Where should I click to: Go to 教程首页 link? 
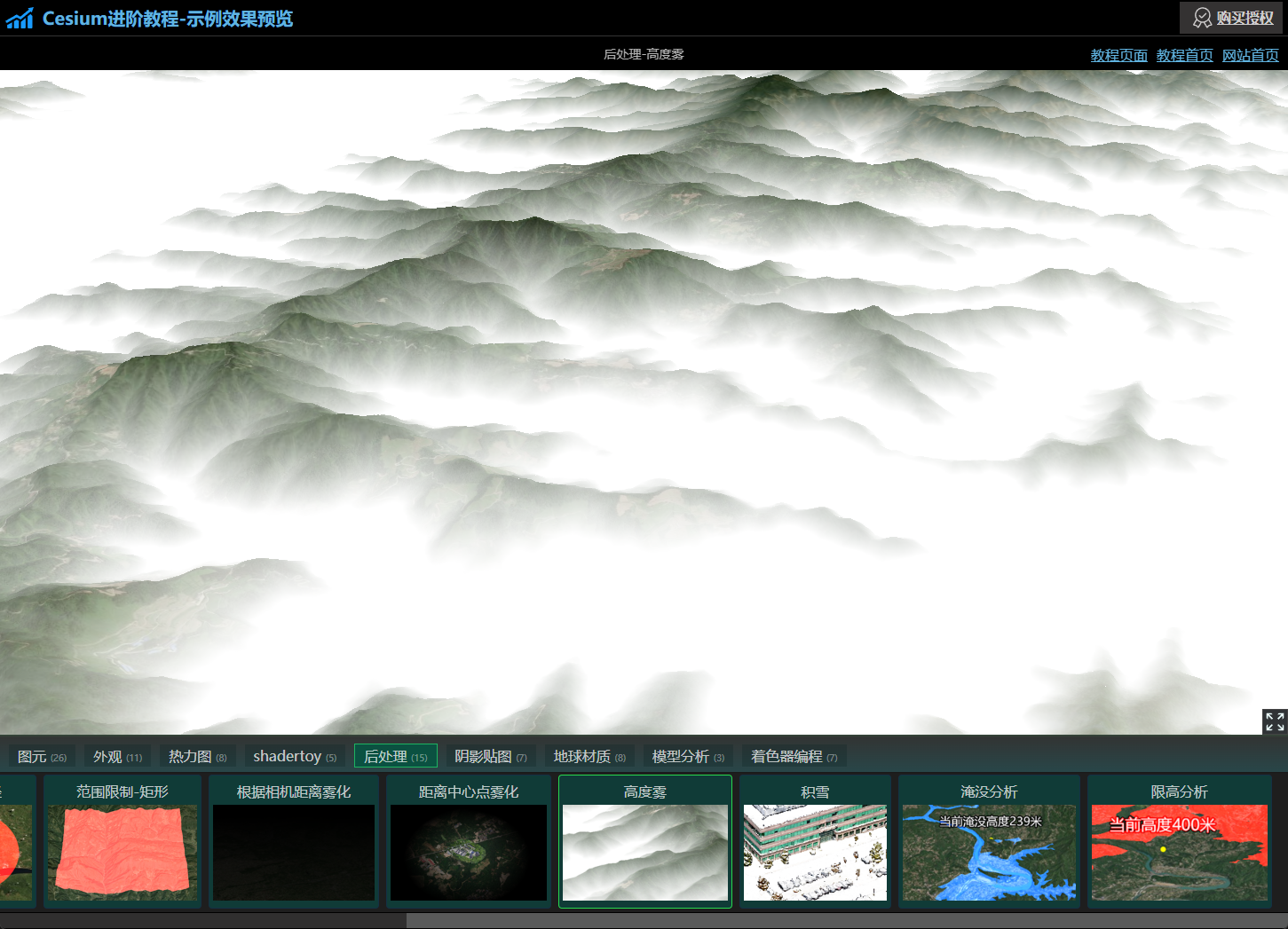1184,55
